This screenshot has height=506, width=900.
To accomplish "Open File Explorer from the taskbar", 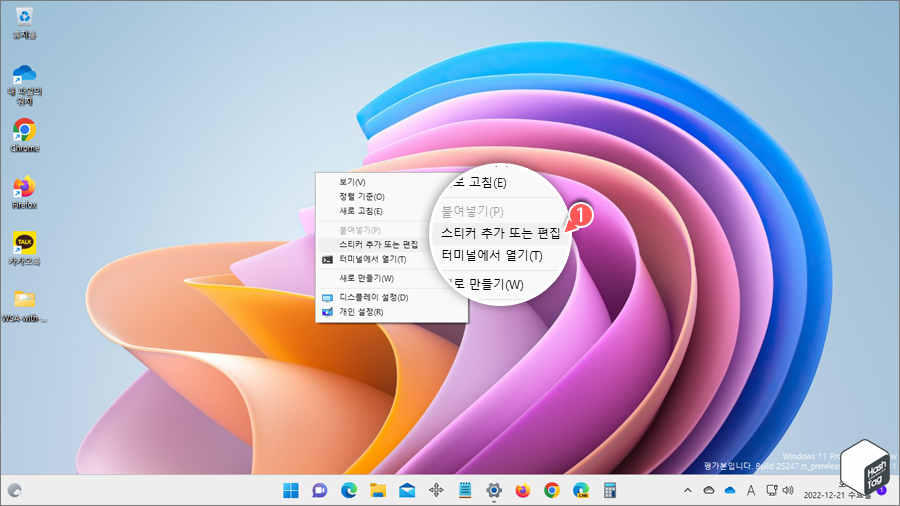I will click(x=378, y=490).
